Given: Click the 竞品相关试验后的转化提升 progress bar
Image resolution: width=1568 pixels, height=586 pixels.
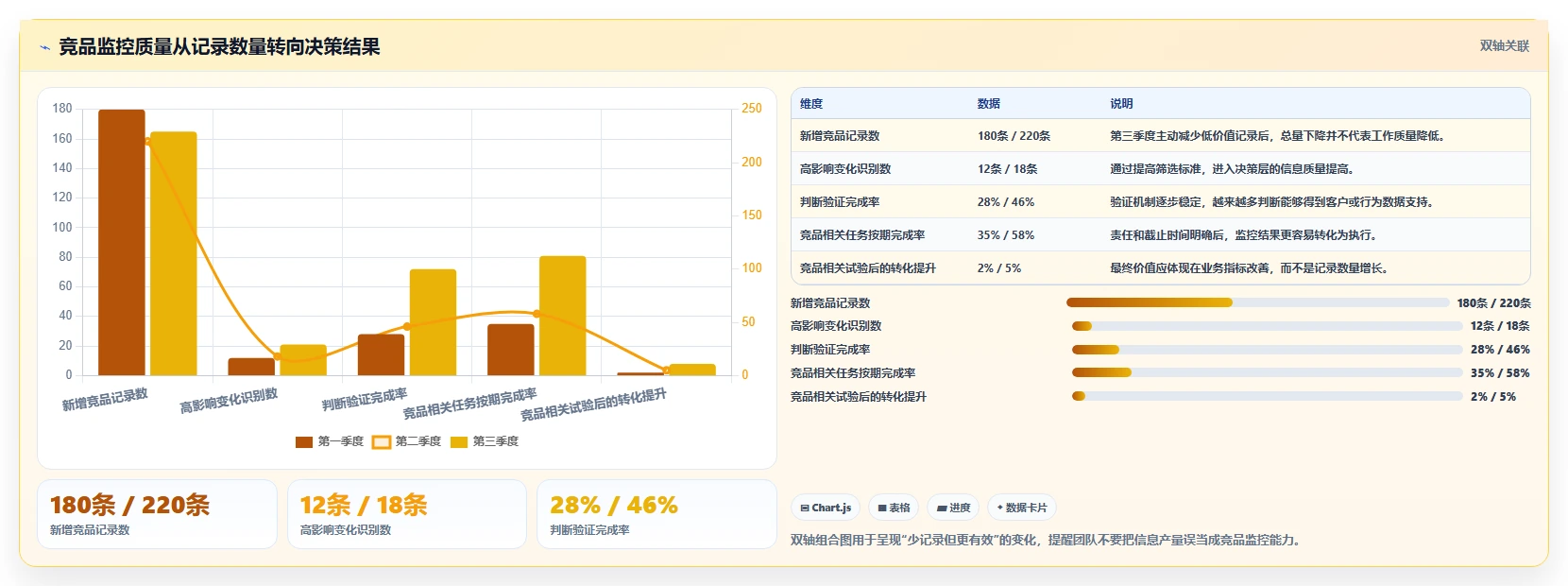Looking at the screenshot, I should (1267, 396).
